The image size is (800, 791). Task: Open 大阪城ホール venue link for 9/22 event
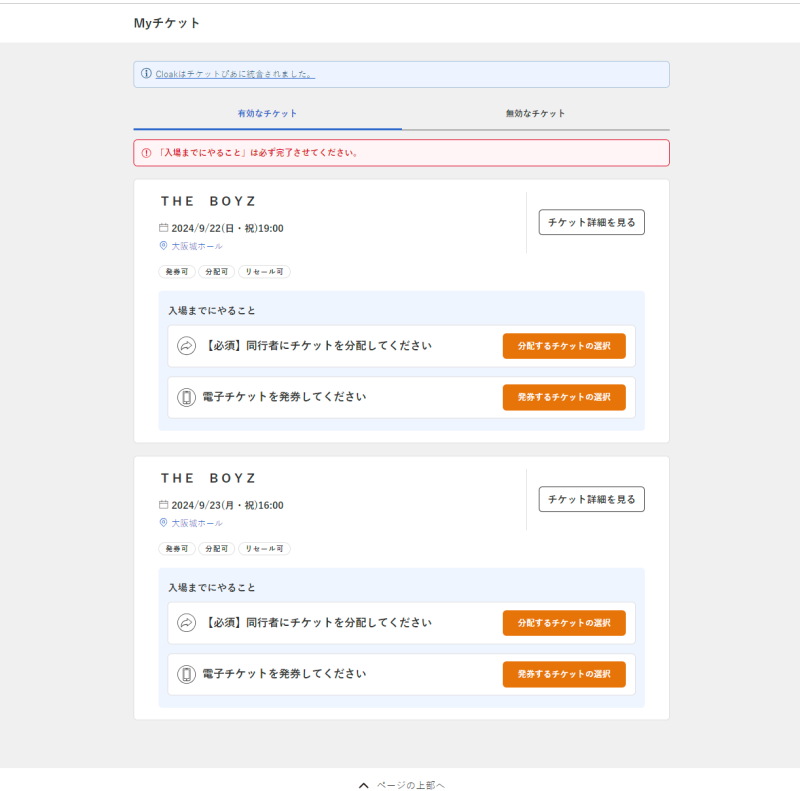point(197,246)
